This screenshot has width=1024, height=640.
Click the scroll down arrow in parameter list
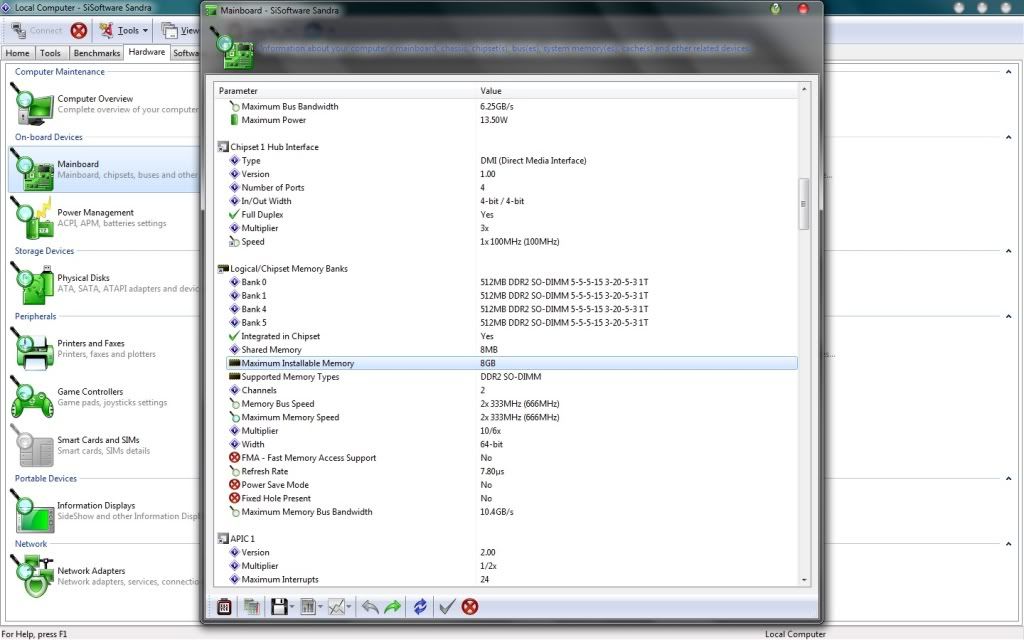coord(804,580)
